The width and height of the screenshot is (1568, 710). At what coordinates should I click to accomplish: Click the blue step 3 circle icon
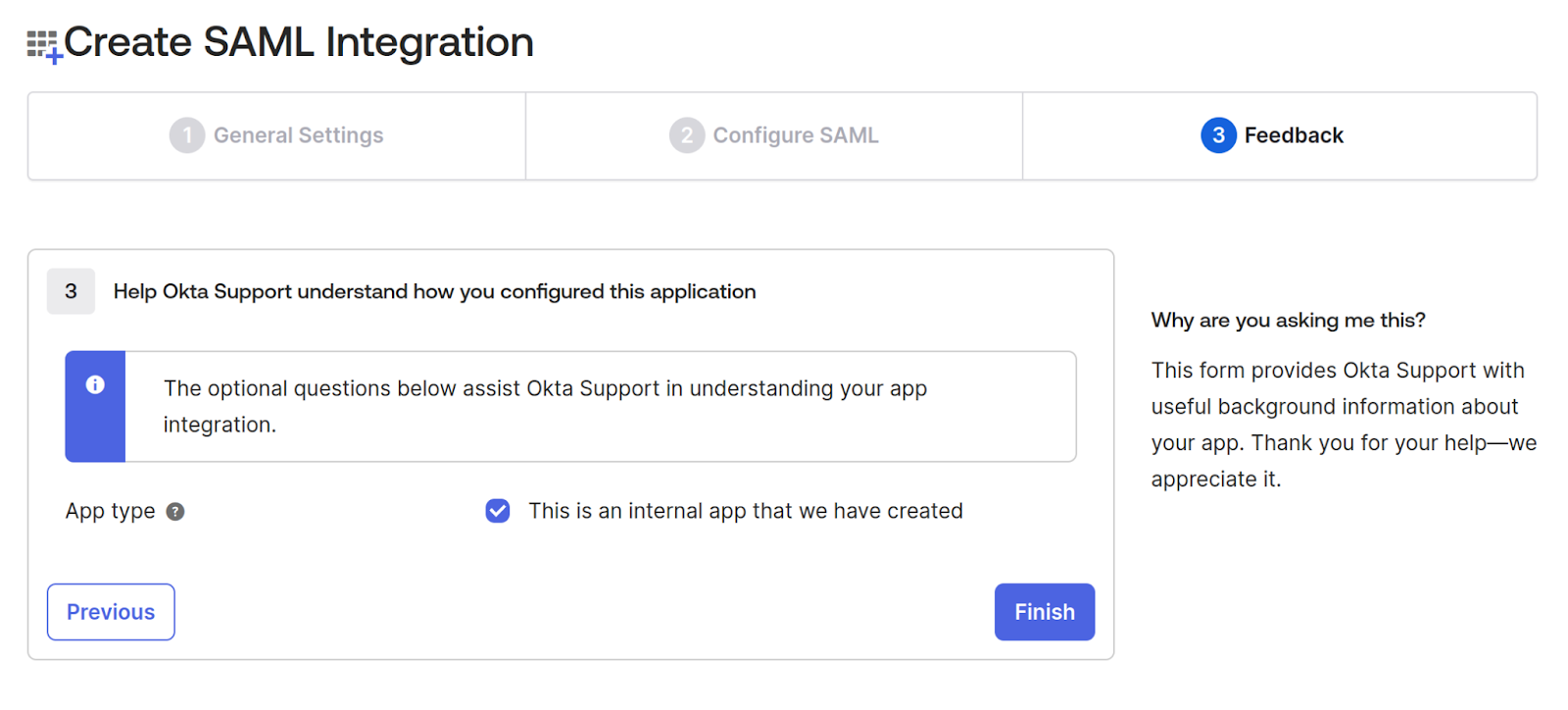tap(1218, 135)
